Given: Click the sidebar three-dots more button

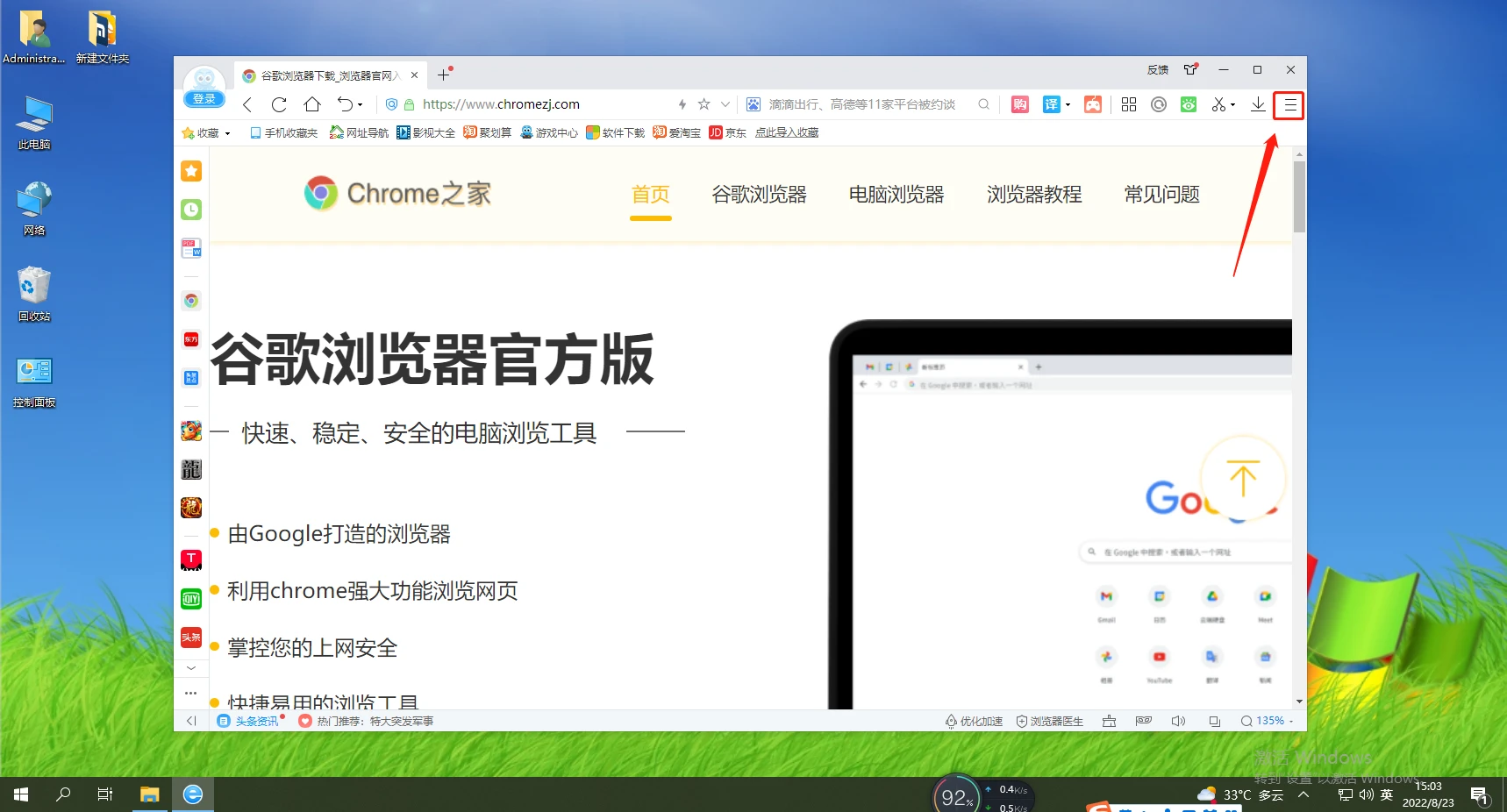Looking at the screenshot, I should (x=191, y=693).
